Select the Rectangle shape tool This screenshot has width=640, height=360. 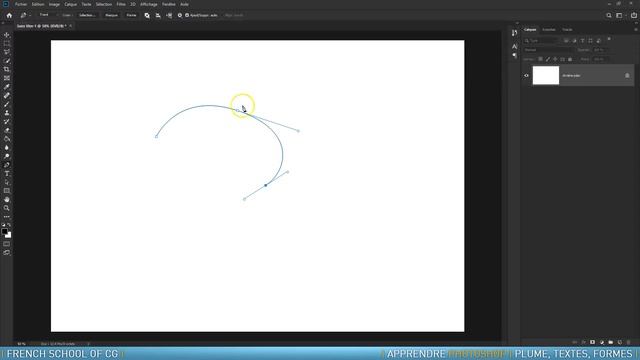coord(7,191)
